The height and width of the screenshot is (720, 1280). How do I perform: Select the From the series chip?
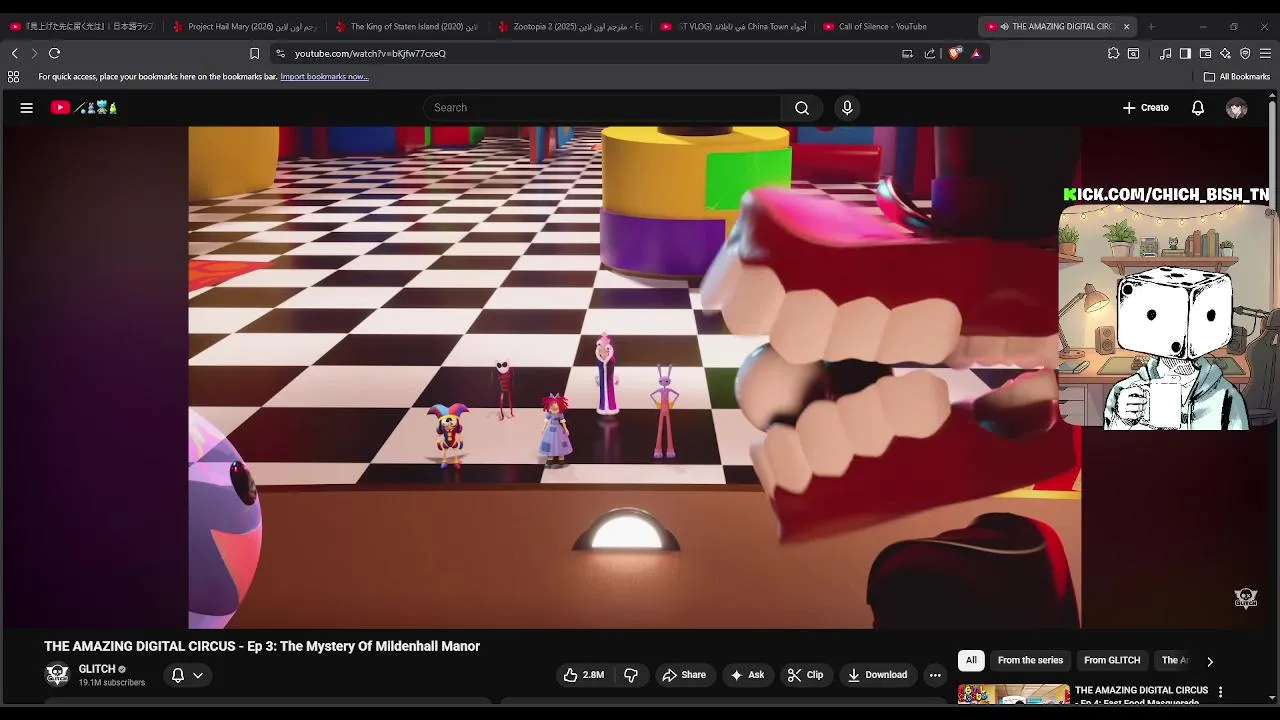[1030, 661]
